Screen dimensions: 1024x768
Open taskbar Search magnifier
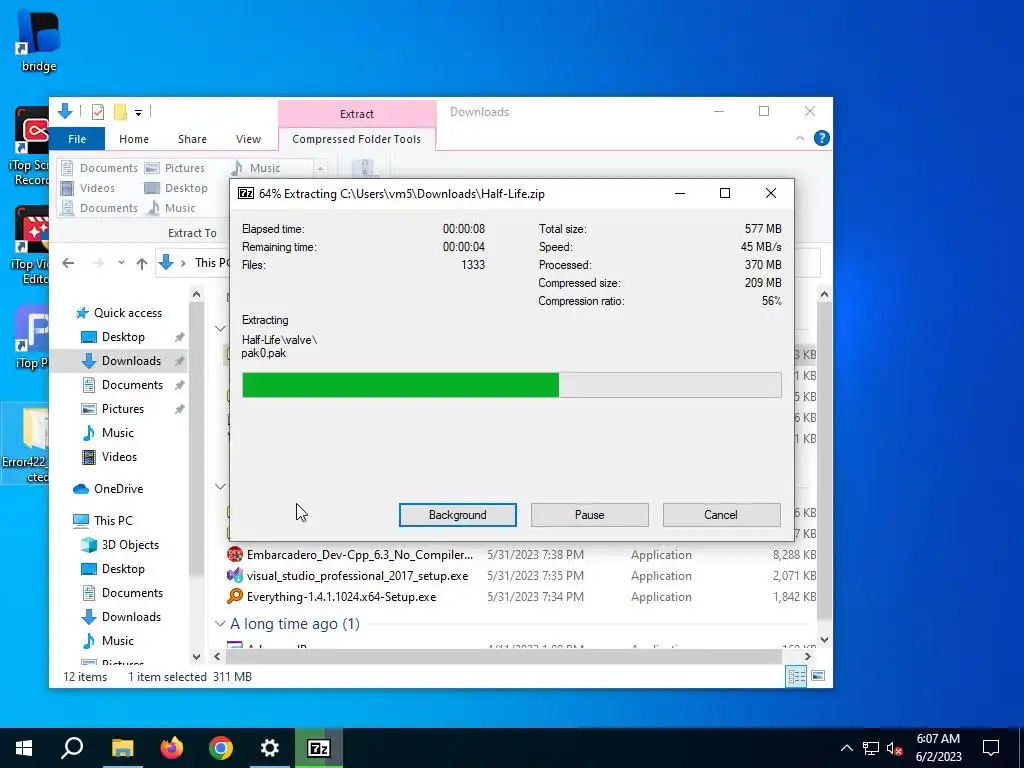(x=72, y=748)
